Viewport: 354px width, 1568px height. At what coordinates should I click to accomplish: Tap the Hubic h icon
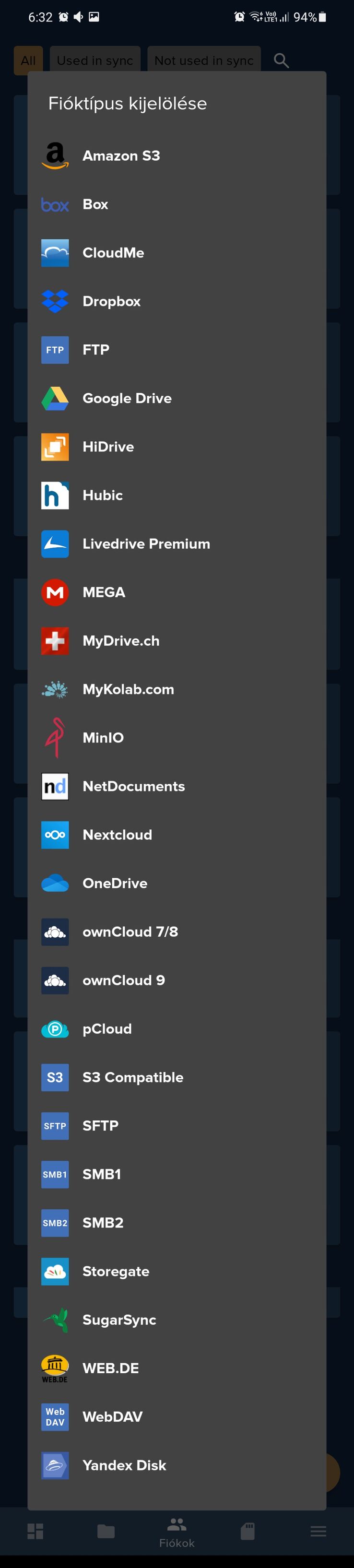coord(55,495)
